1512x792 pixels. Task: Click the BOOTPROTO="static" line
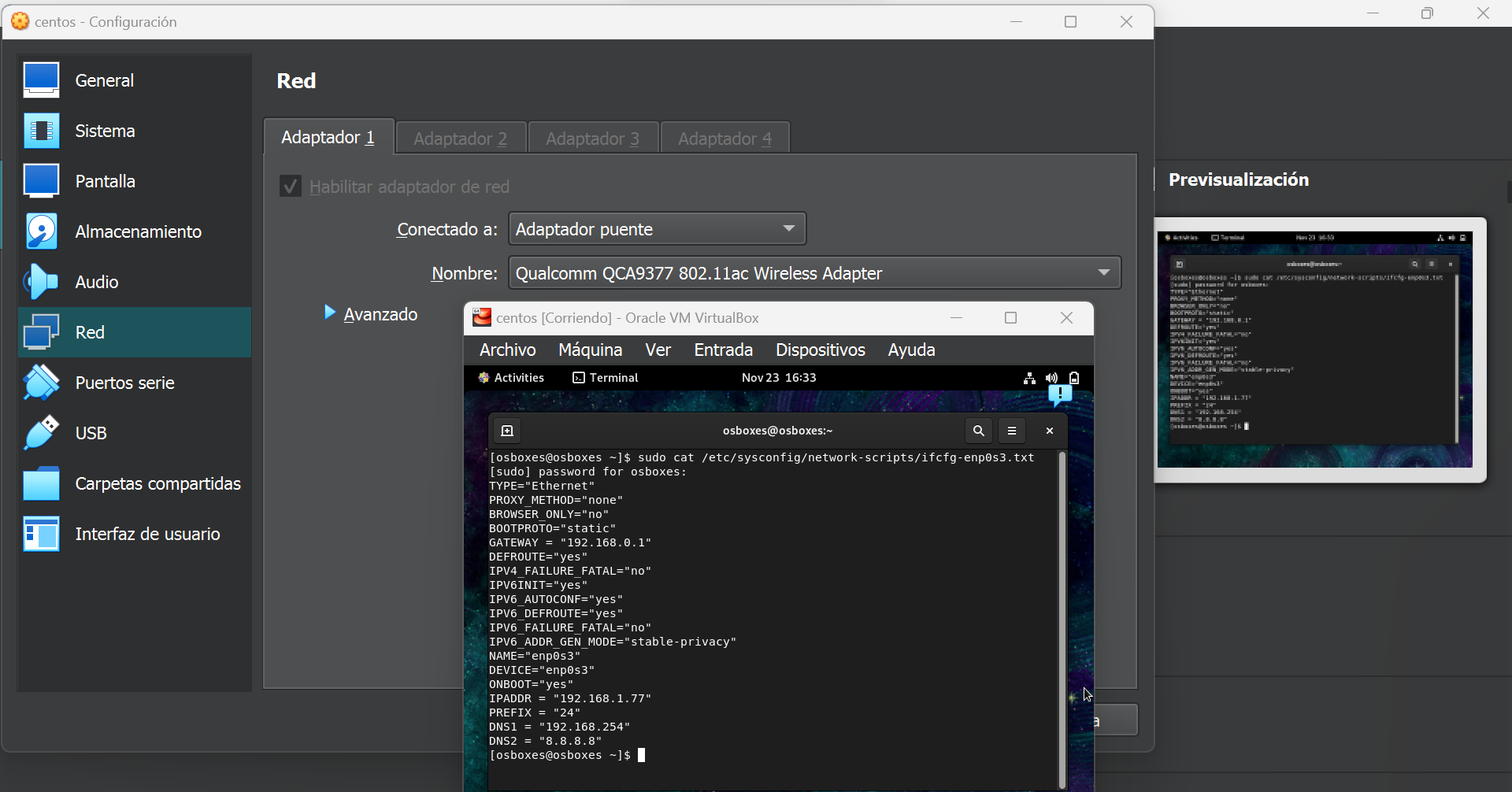click(x=553, y=528)
